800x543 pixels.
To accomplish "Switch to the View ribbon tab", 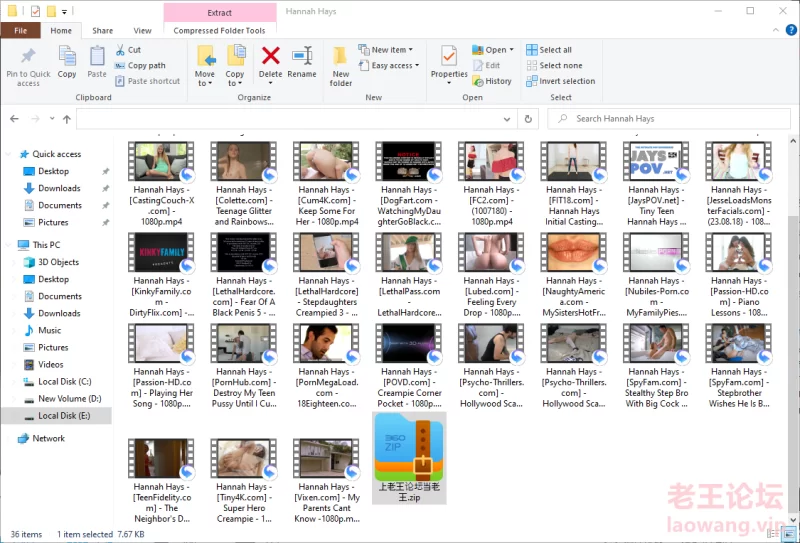I will 143,31.
